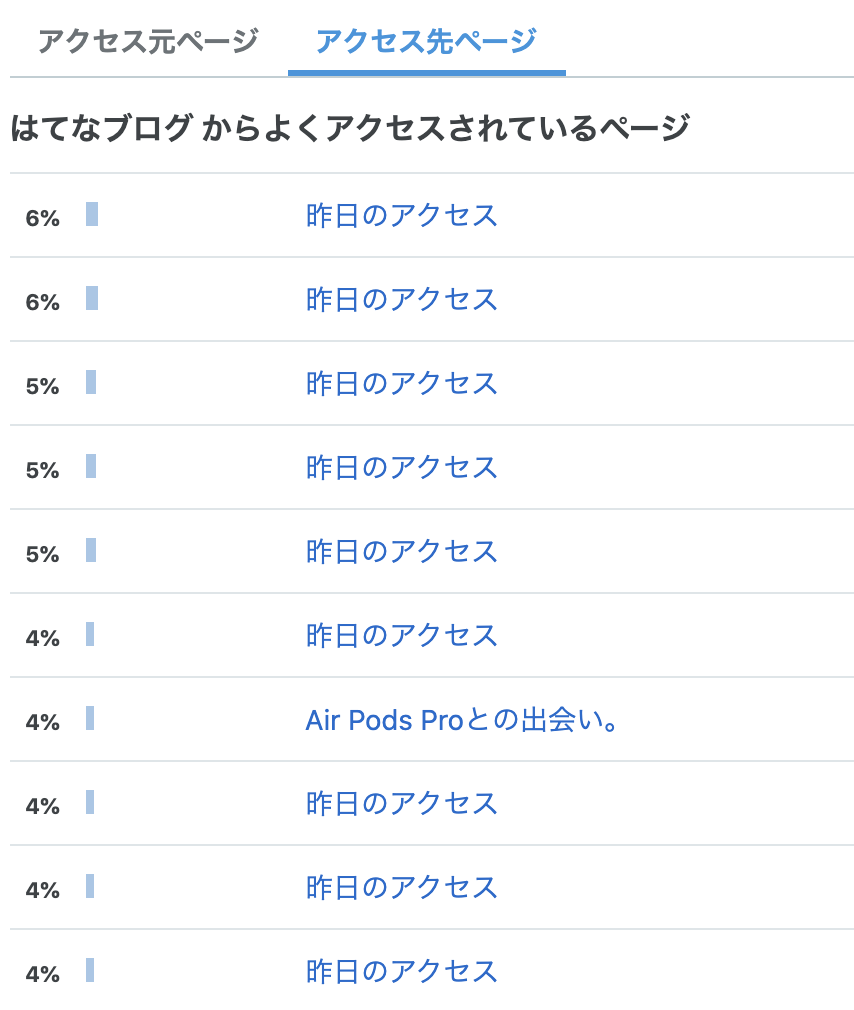Click the first 6% percentage label
854x1010 pixels.
tap(43, 218)
